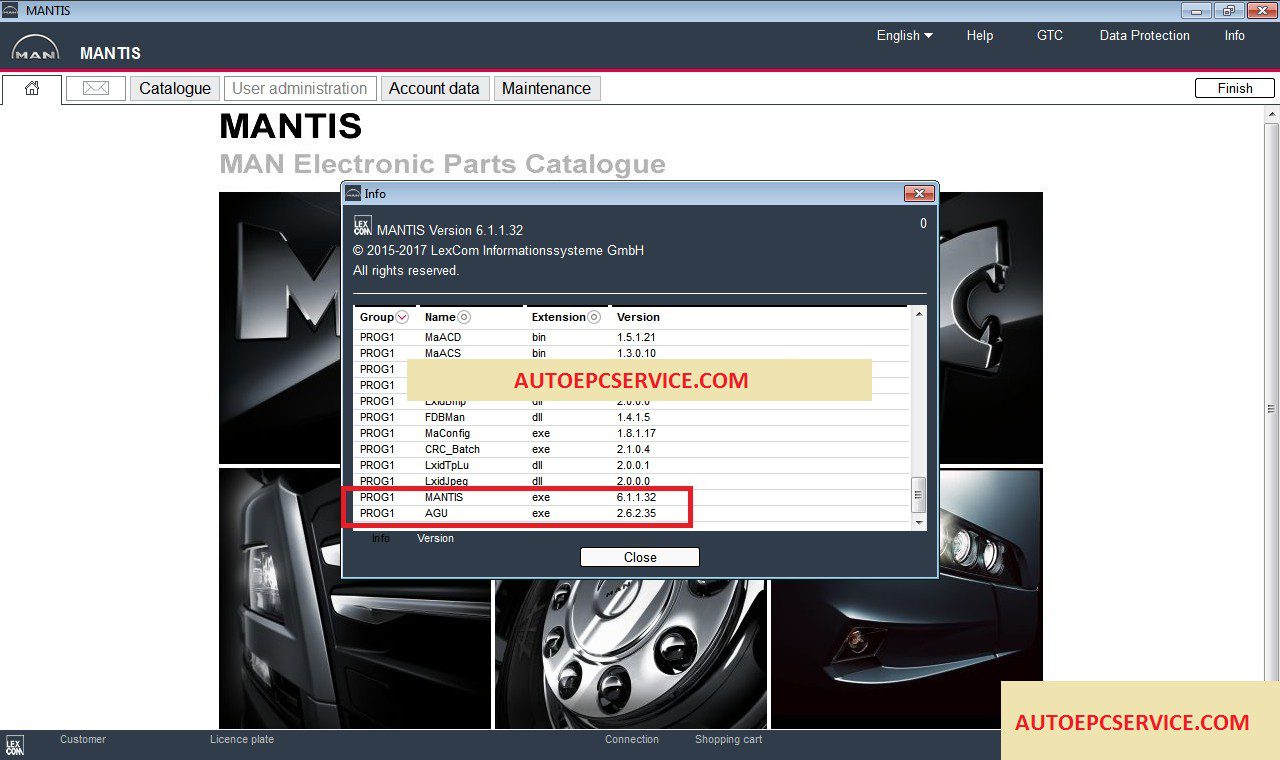Restore the MANTIS window size
Screen dimensions: 1280x760
coord(1228,10)
